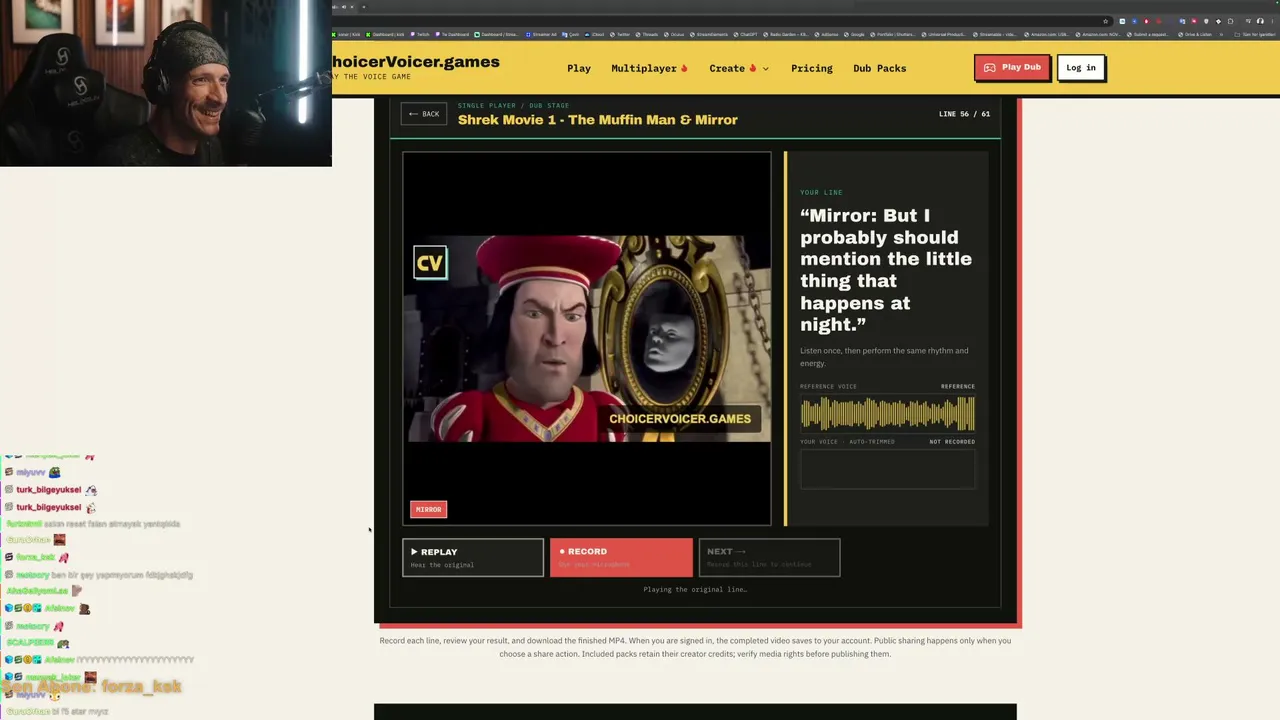Start recording with the RECORD button
Image resolution: width=1280 pixels, height=720 pixels.
click(621, 558)
